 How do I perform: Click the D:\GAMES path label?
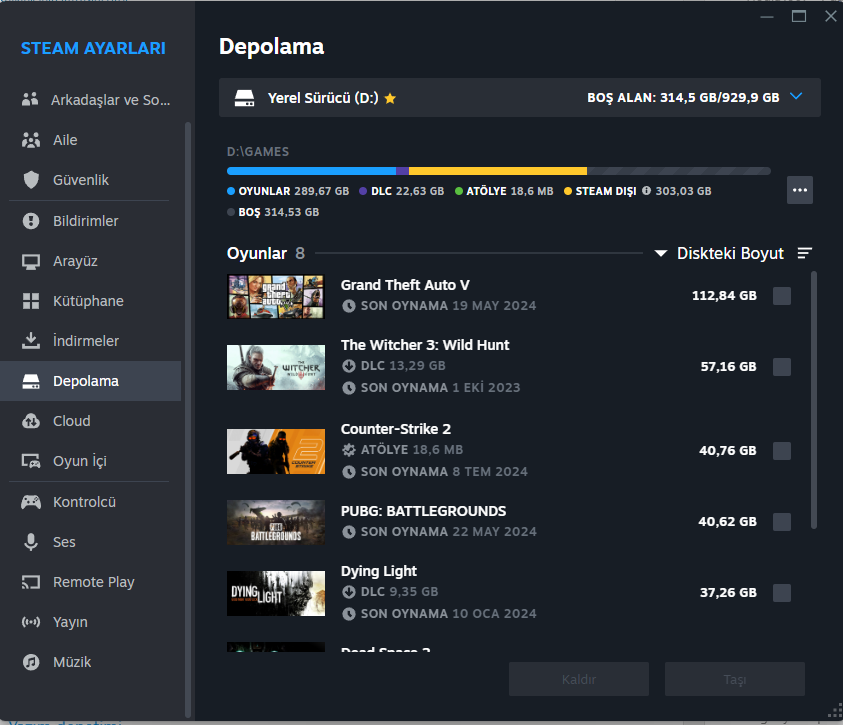click(x=258, y=152)
